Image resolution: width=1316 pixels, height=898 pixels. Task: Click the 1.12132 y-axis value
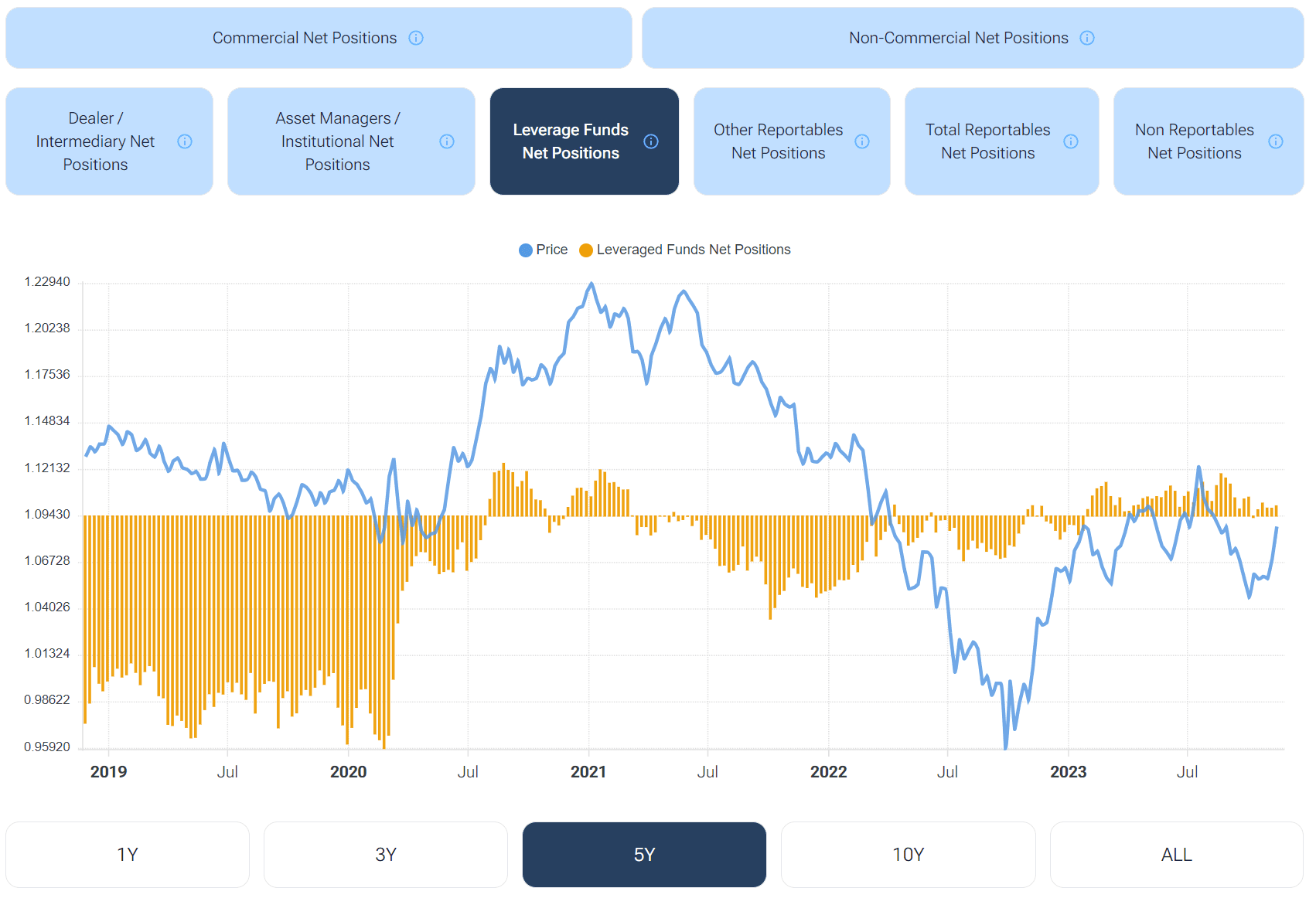point(47,468)
